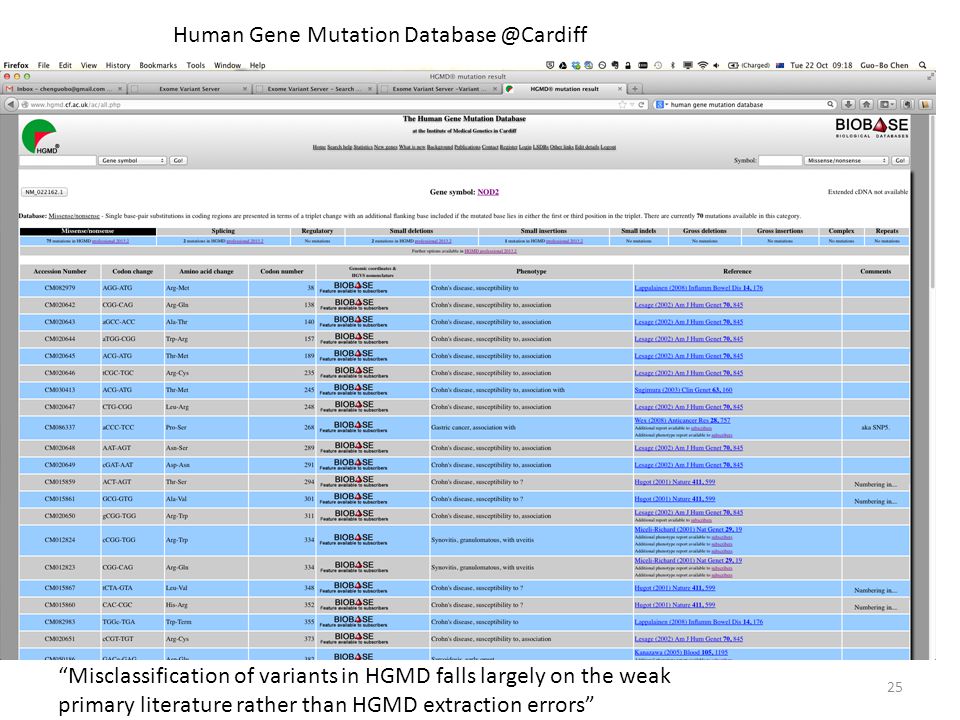
Task: Open Kanazawa (2005) Blood reference
Action: click(681, 653)
